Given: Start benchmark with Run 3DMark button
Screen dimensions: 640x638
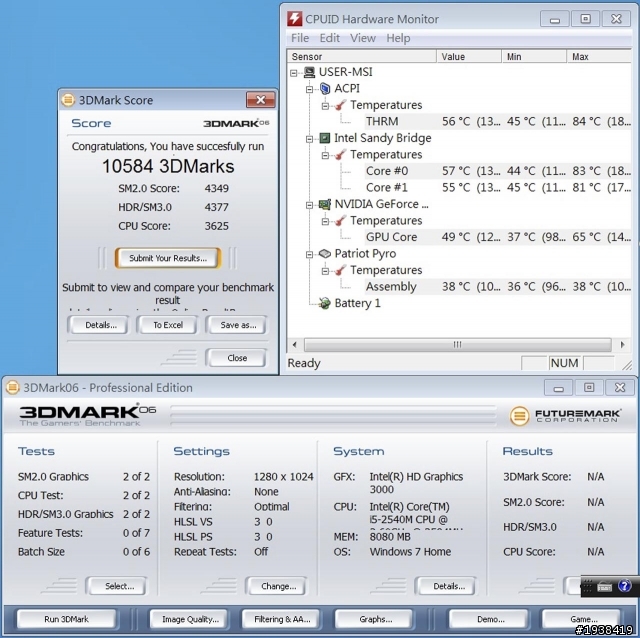Looking at the screenshot, I should 67,619.
